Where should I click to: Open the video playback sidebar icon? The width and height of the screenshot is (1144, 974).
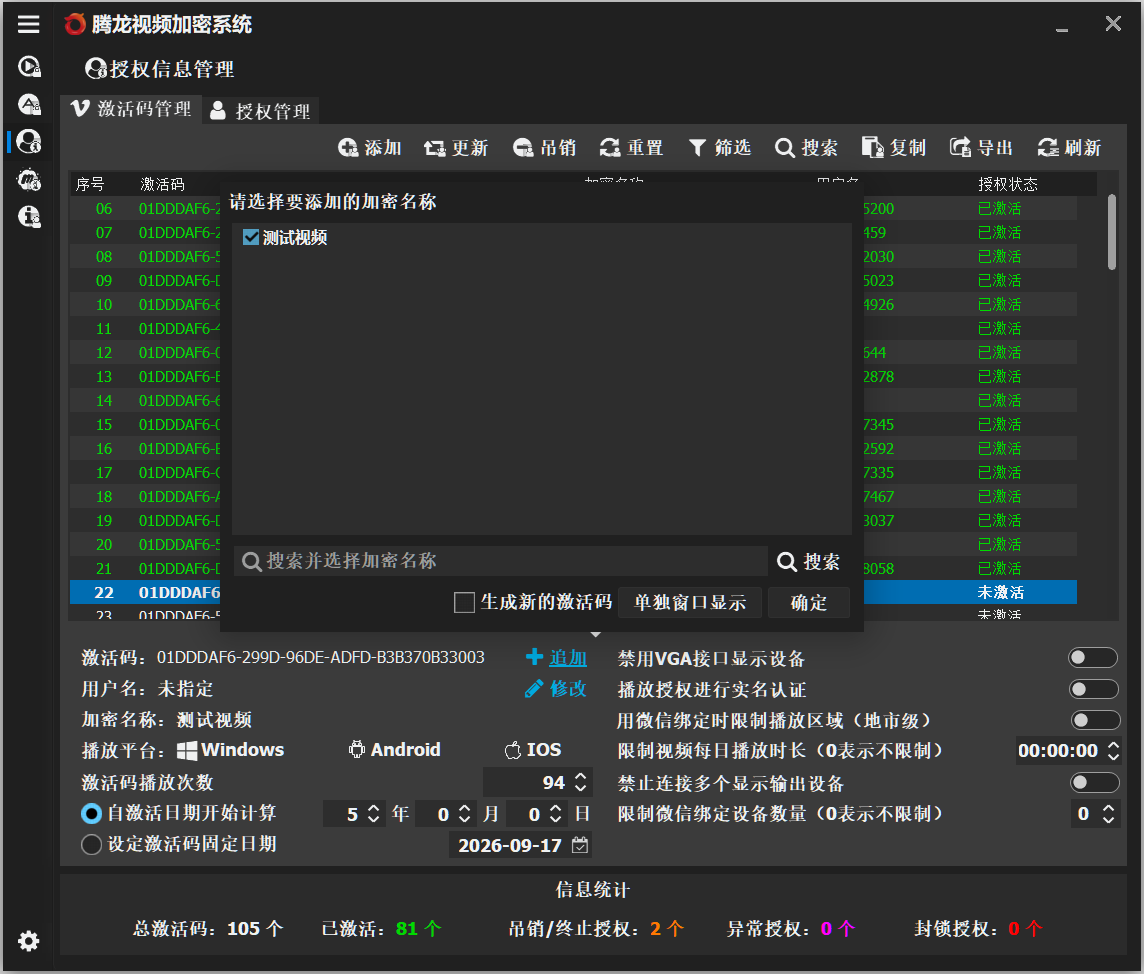tap(28, 66)
